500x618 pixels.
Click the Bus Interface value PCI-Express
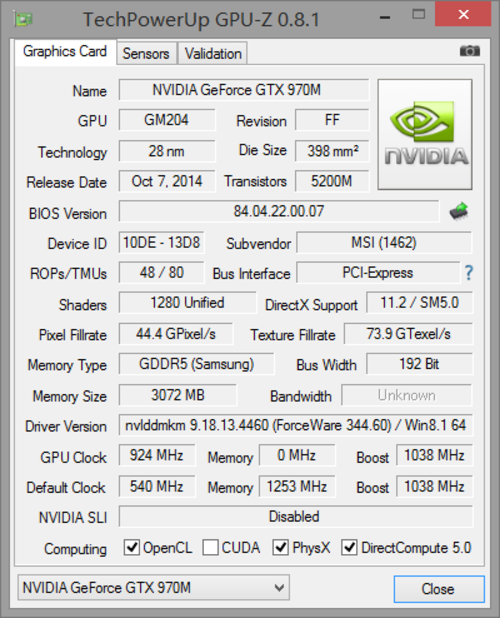(x=378, y=273)
